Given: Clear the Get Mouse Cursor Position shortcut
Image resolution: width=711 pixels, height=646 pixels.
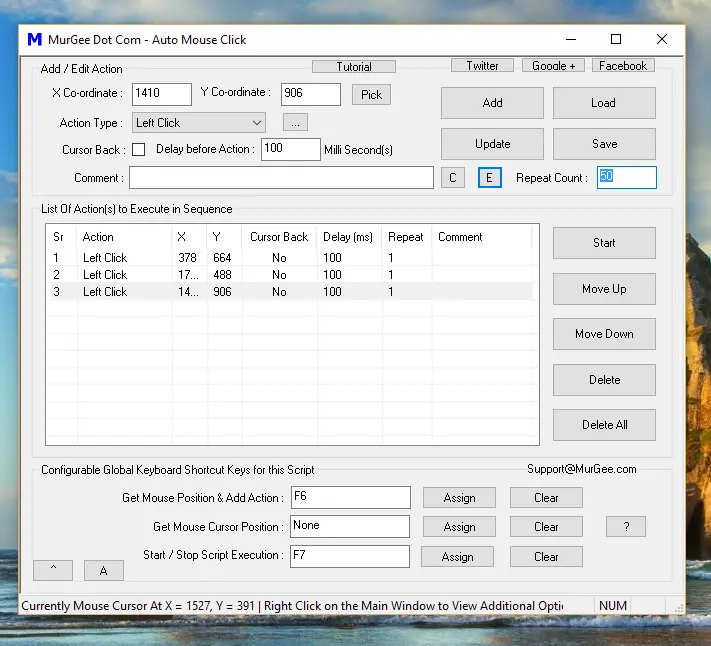Looking at the screenshot, I should (x=546, y=527).
